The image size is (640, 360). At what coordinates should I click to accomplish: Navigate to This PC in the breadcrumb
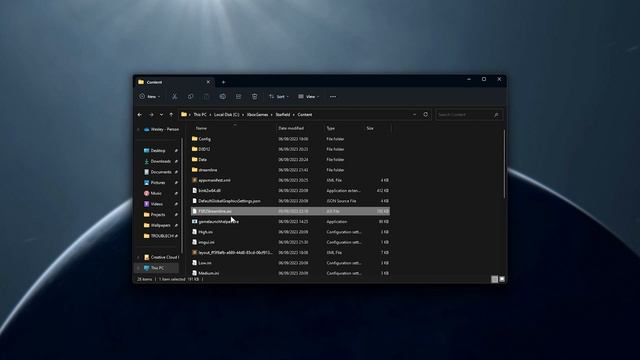tap(200, 115)
